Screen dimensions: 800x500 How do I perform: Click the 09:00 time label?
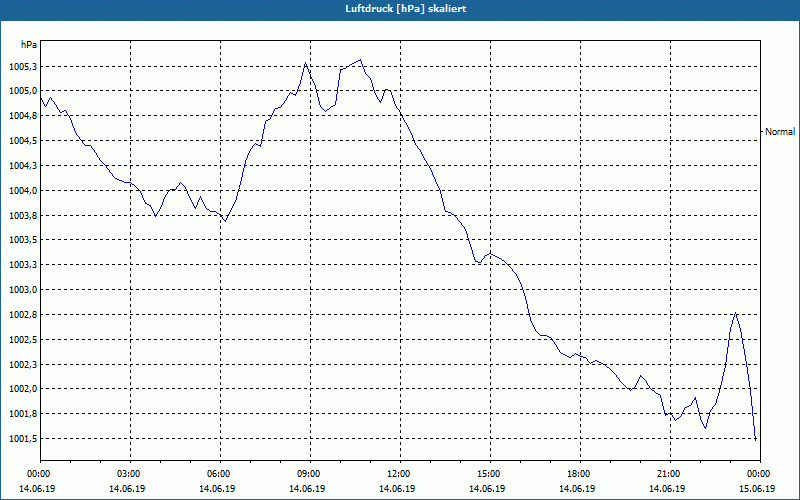click(x=308, y=474)
